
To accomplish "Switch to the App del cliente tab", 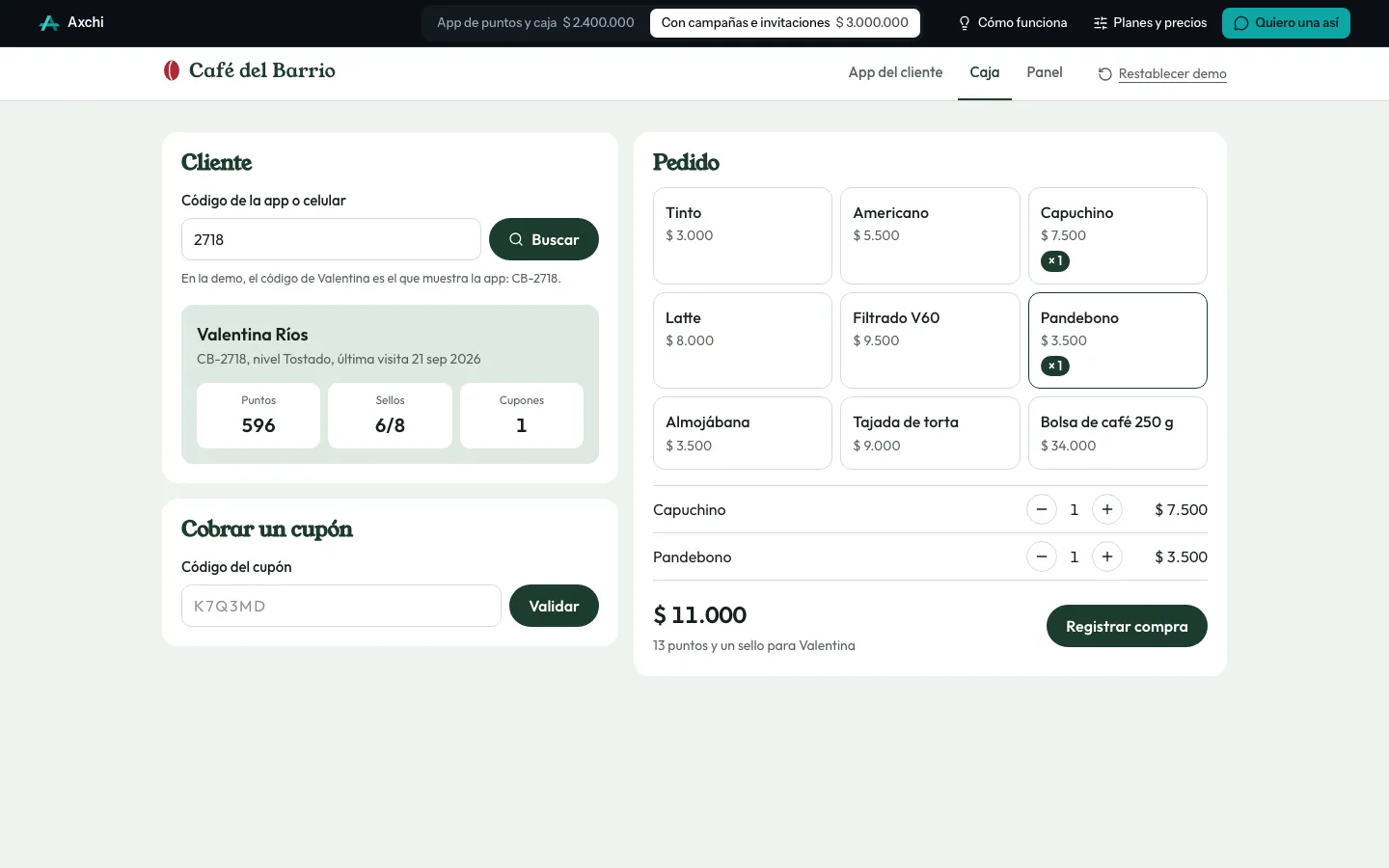I will click(895, 73).
